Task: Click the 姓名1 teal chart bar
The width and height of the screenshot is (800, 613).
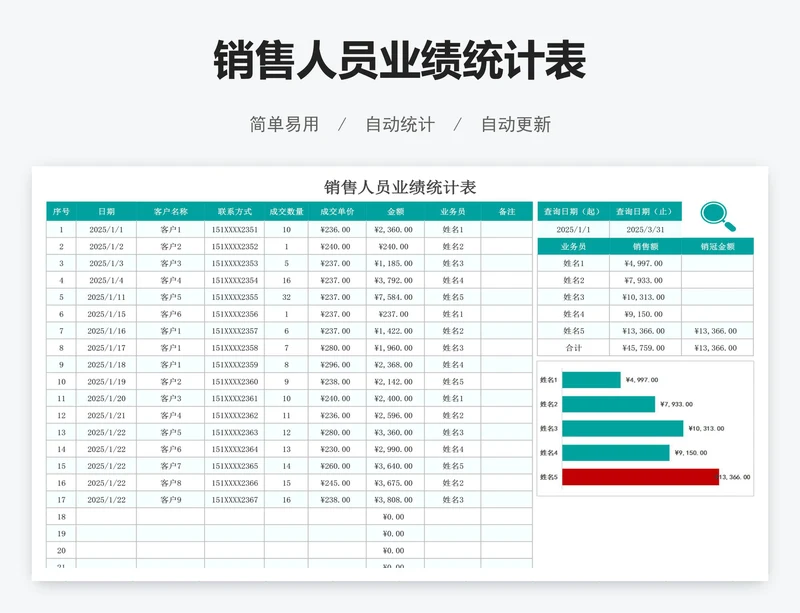Action: pyautogui.click(x=591, y=380)
